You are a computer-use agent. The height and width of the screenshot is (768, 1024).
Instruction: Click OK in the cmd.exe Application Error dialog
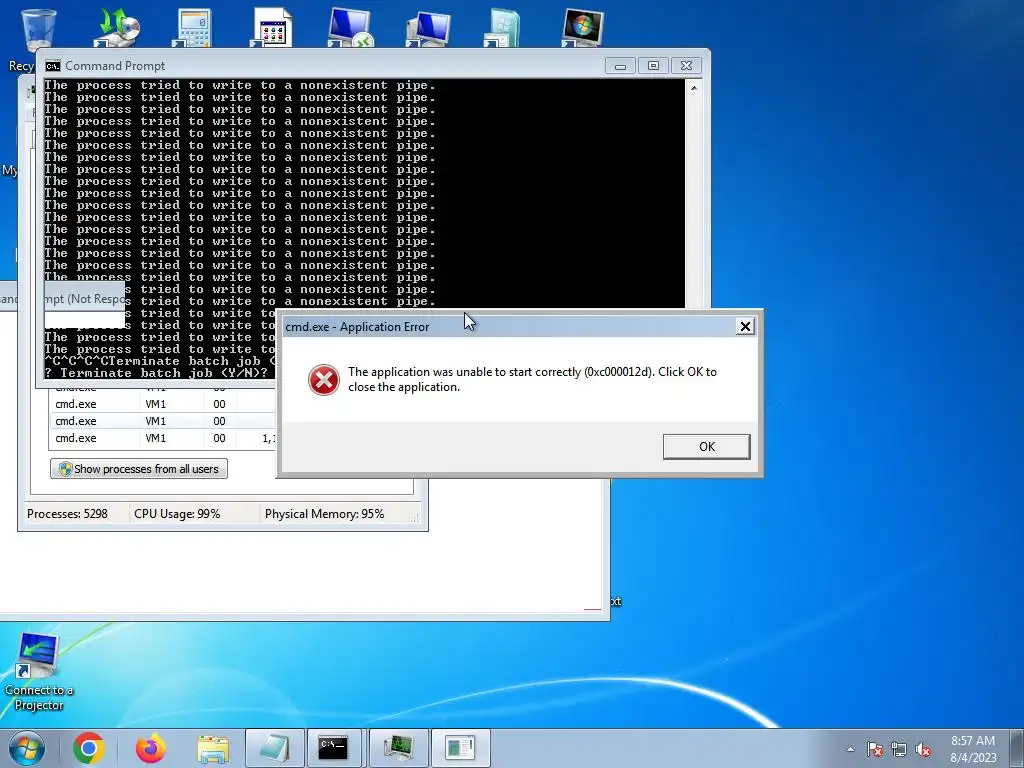707,447
